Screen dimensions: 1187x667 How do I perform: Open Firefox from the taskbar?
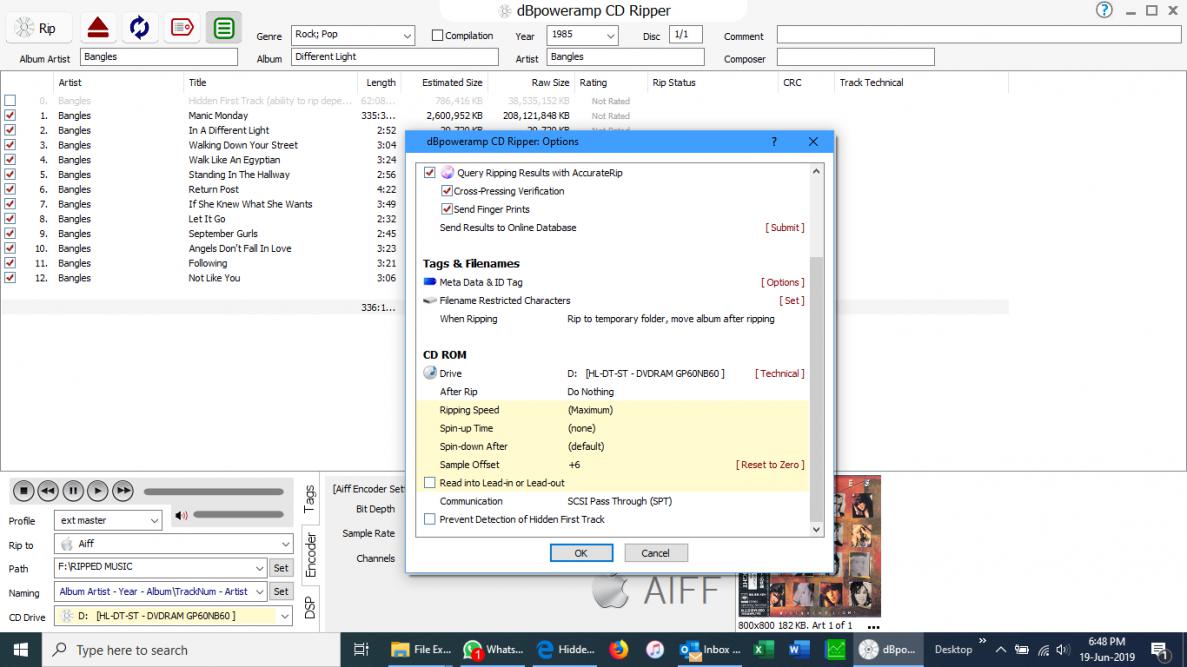coord(619,649)
